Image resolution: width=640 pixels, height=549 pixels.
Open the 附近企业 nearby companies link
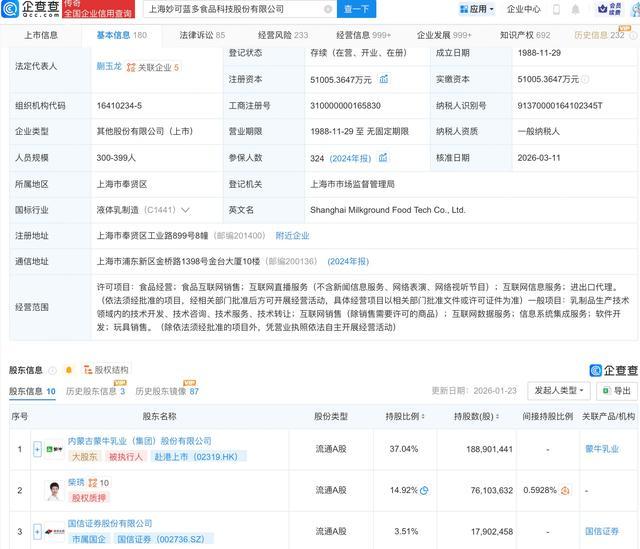click(292, 235)
